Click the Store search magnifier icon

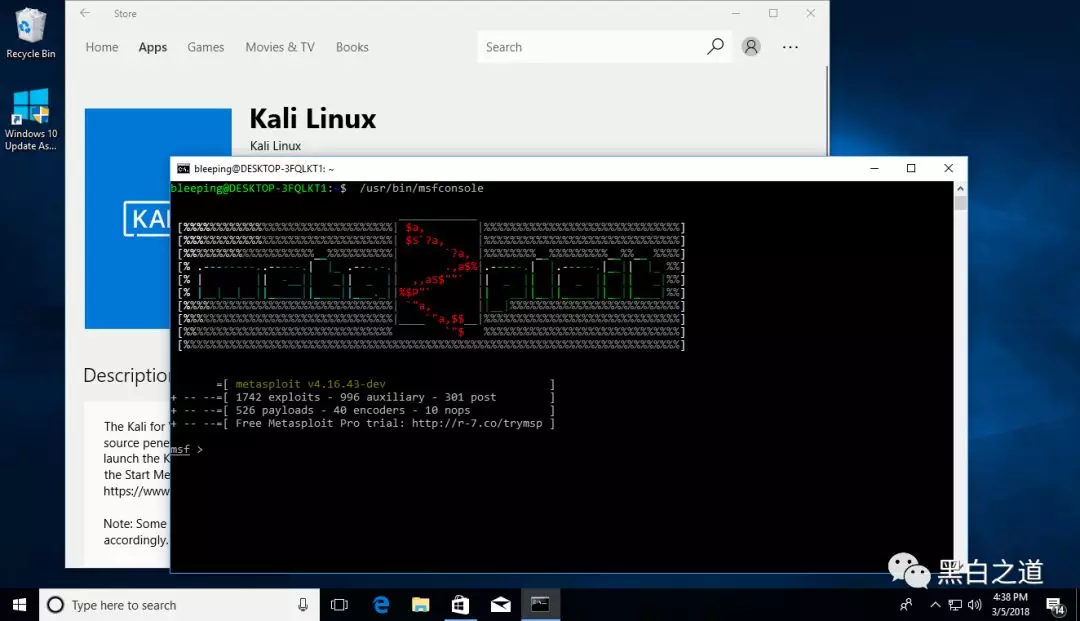point(714,47)
